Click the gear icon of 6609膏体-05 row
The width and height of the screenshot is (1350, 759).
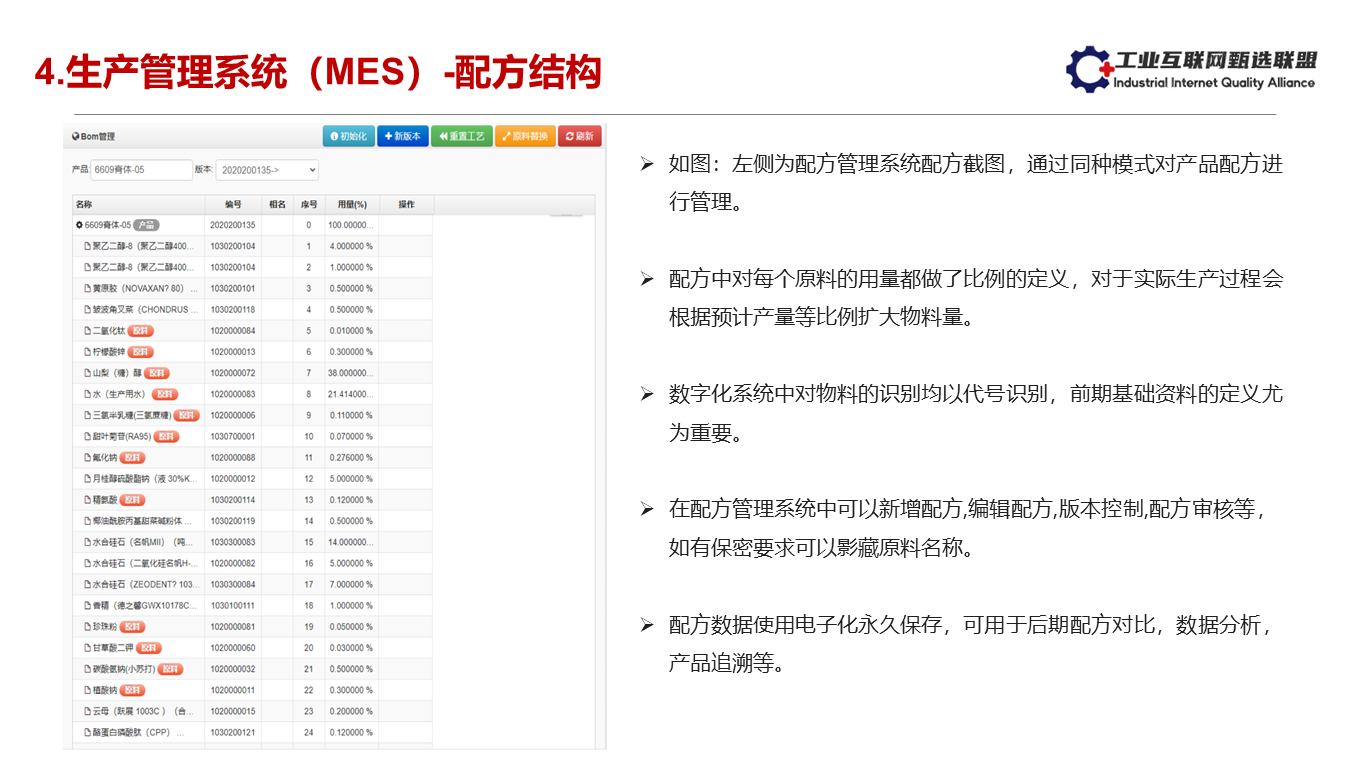pos(79,225)
